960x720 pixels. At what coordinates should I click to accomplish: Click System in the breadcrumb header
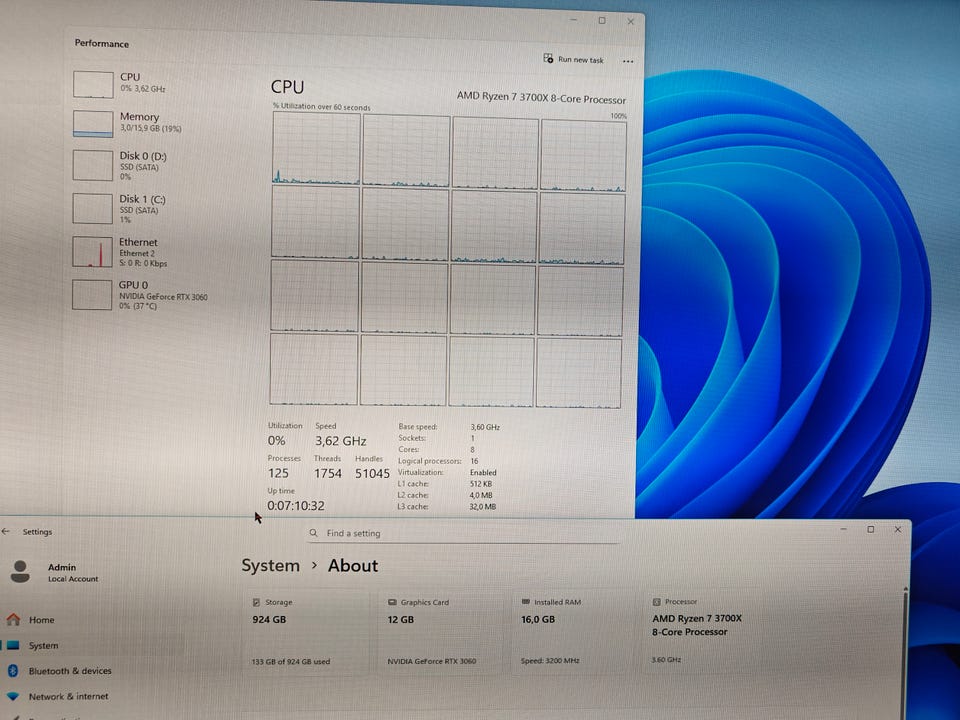point(270,566)
